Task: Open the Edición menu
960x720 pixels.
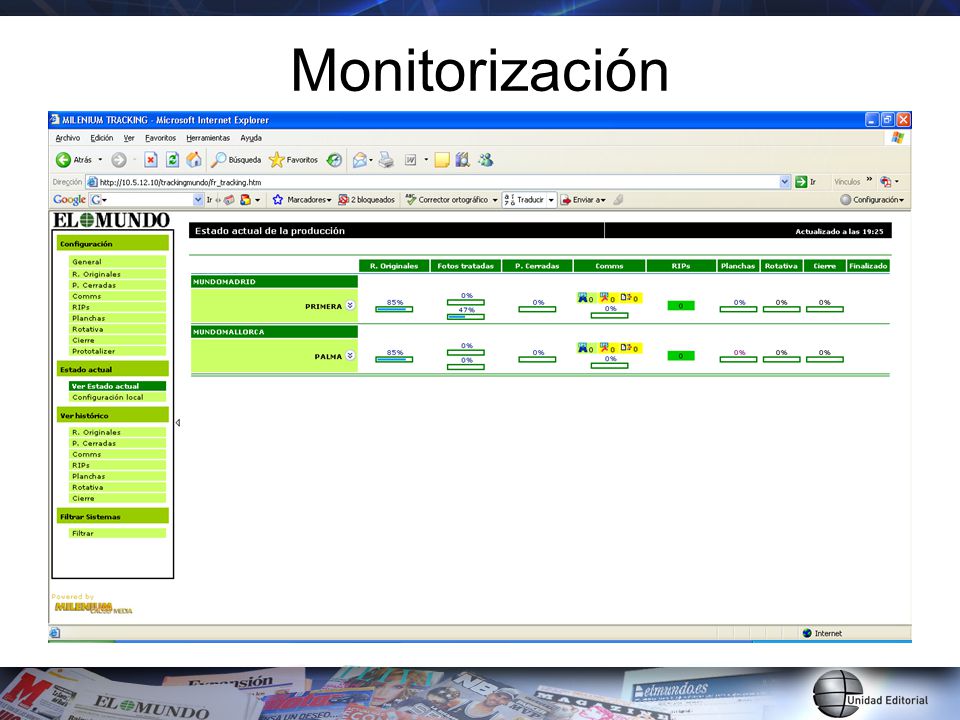Action: (102, 138)
